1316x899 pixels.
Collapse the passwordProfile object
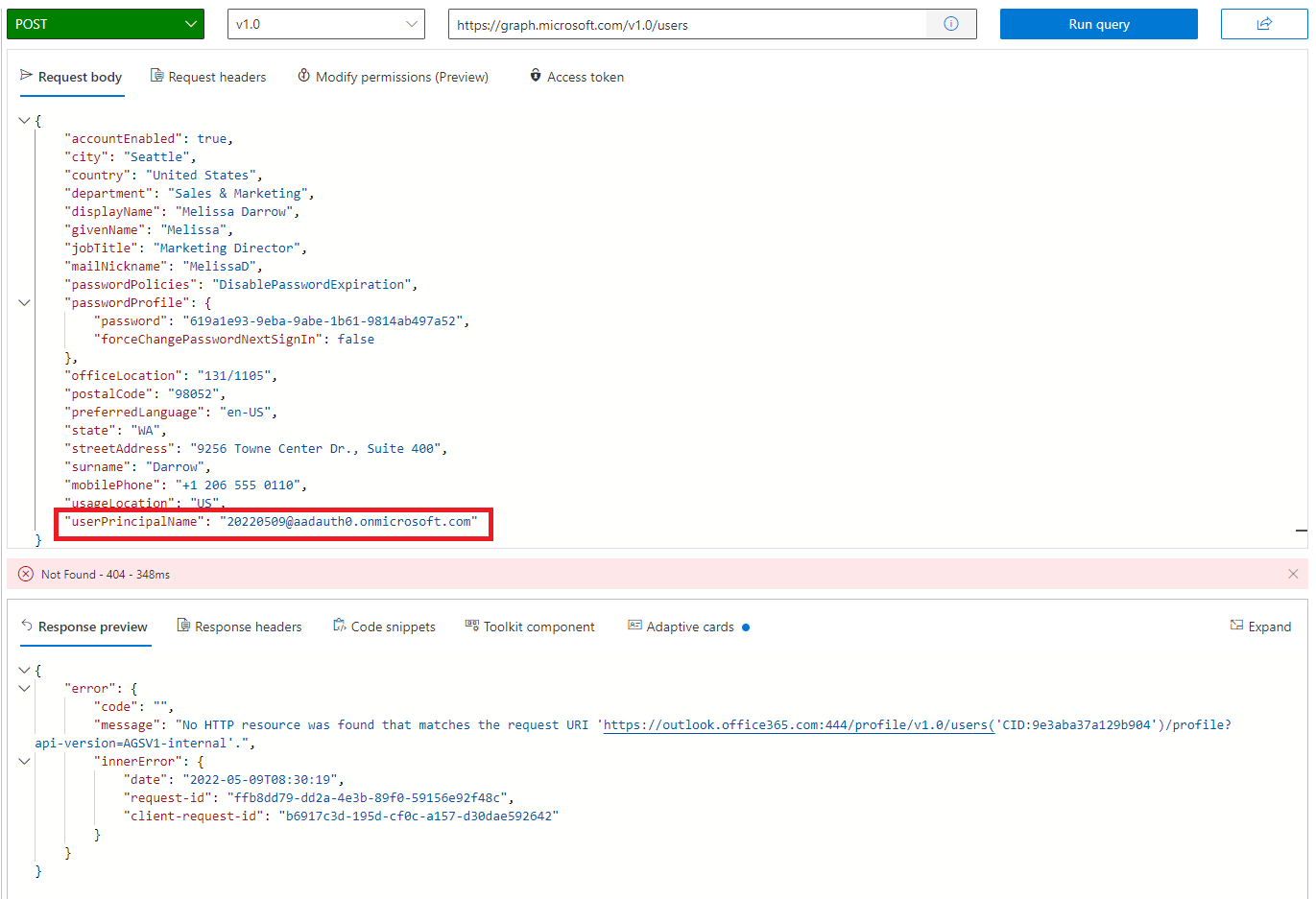[x=24, y=302]
